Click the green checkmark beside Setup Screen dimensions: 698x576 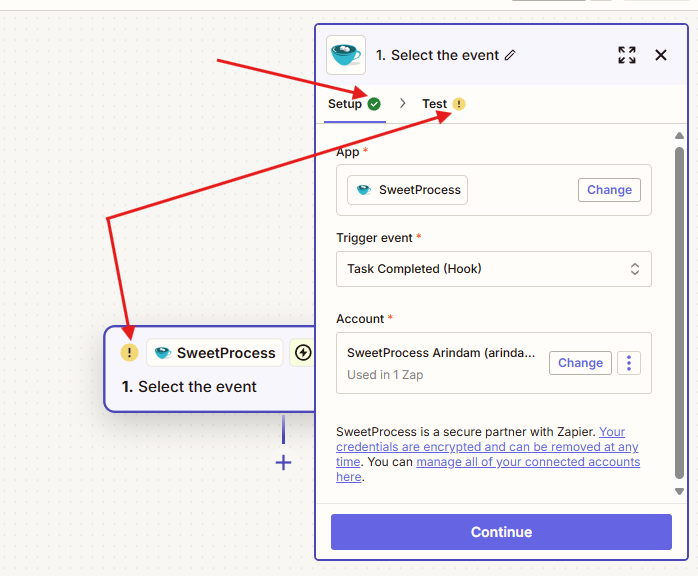pos(374,104)
